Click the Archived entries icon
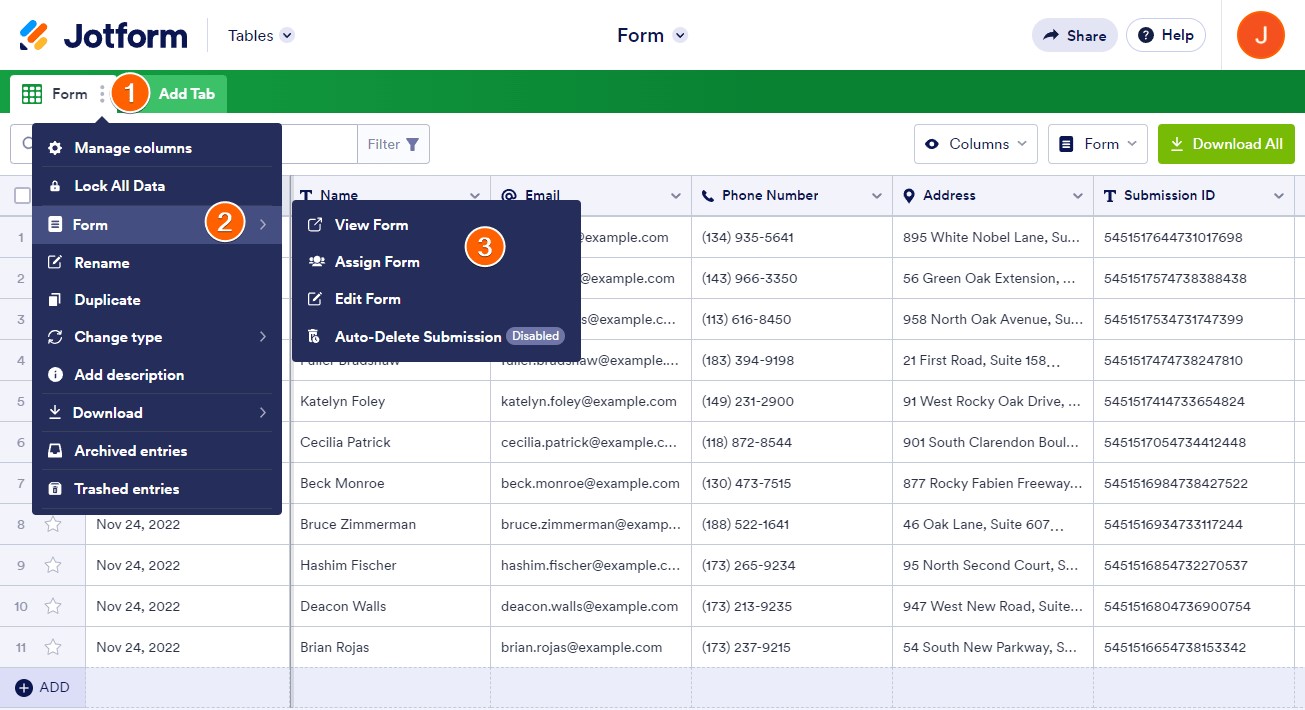This screenshot has width=1305, height=710. point(57,450)
